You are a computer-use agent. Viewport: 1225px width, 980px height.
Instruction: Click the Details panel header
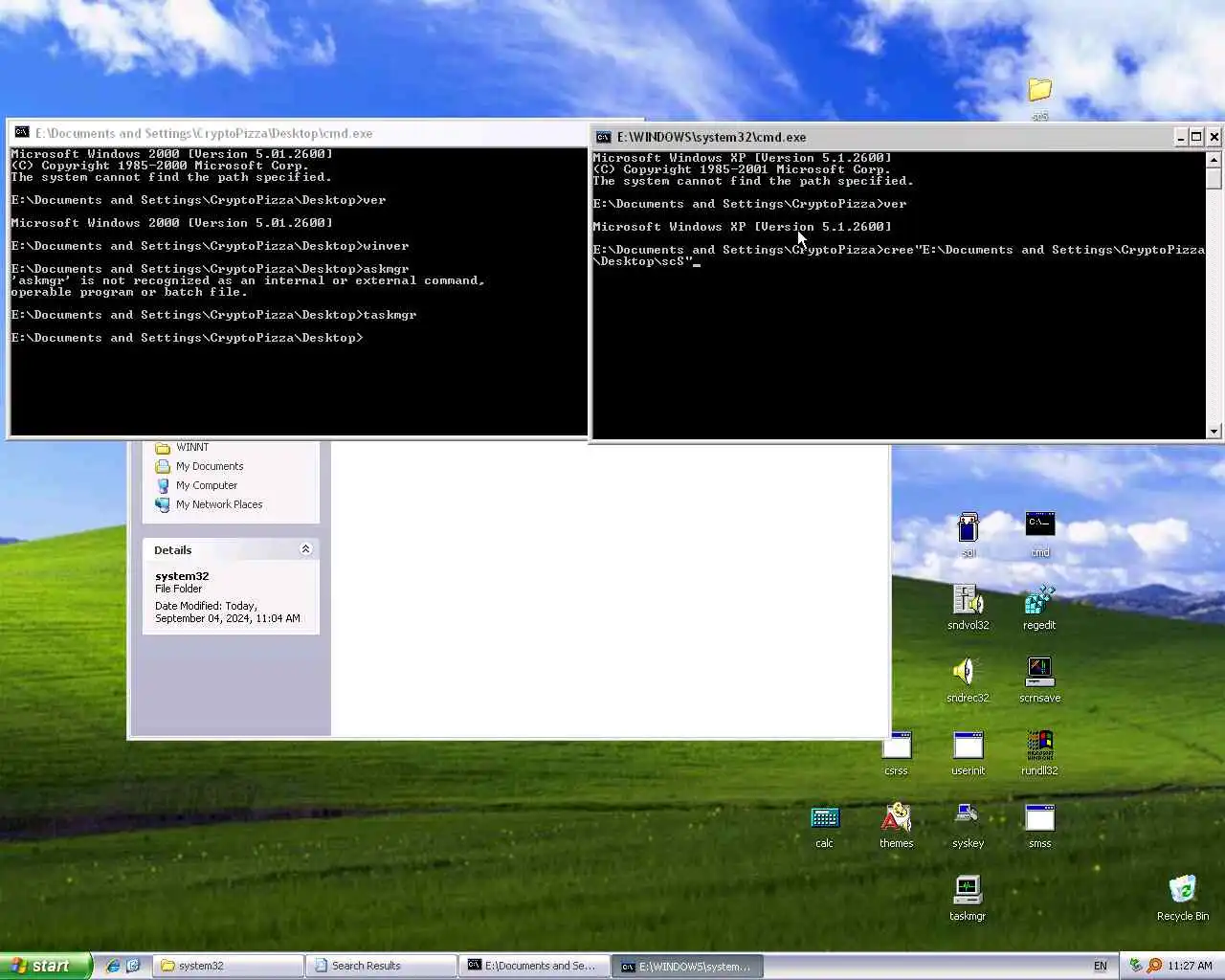(231, 549)
